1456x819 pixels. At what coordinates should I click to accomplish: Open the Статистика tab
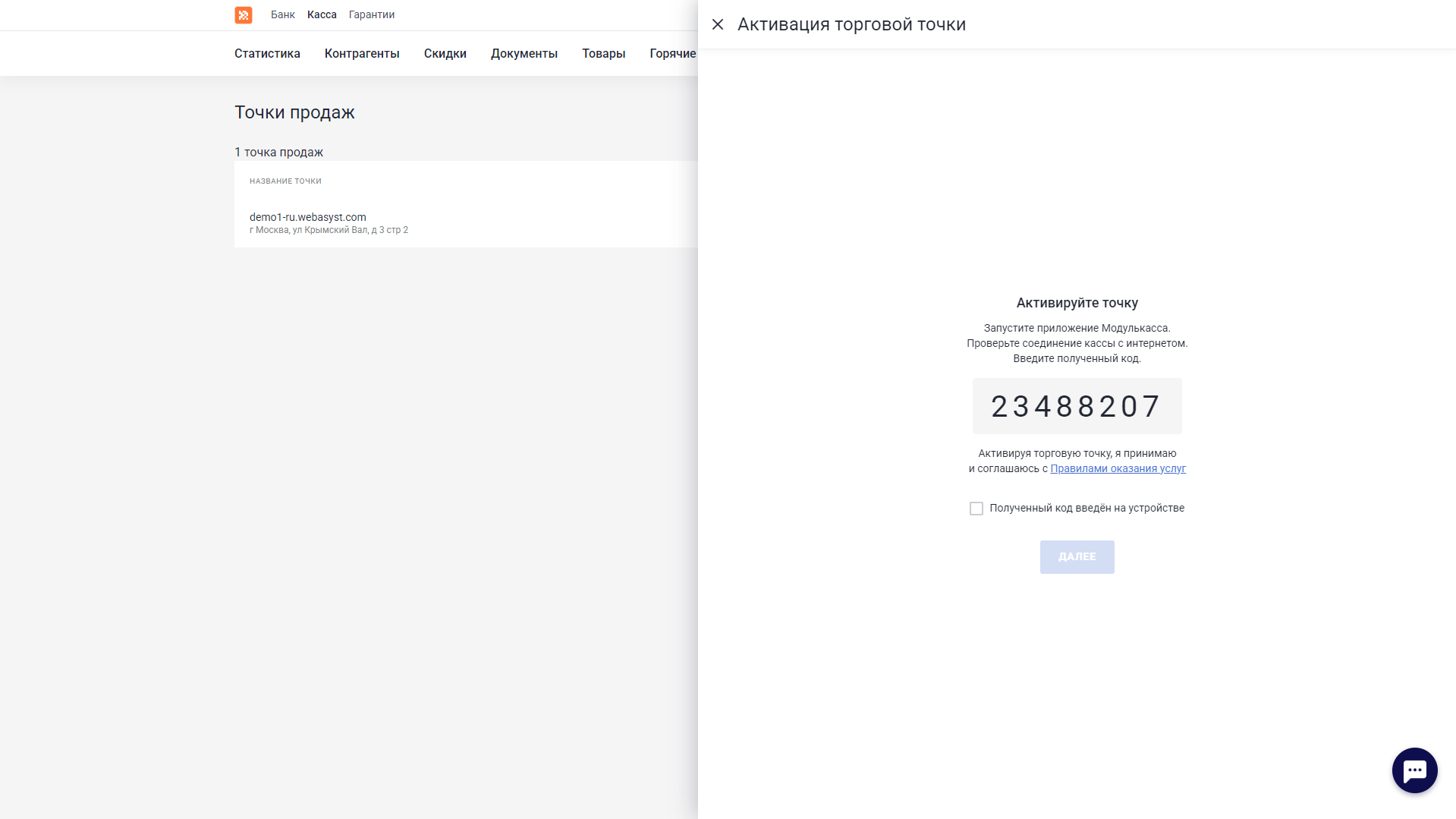267,53
